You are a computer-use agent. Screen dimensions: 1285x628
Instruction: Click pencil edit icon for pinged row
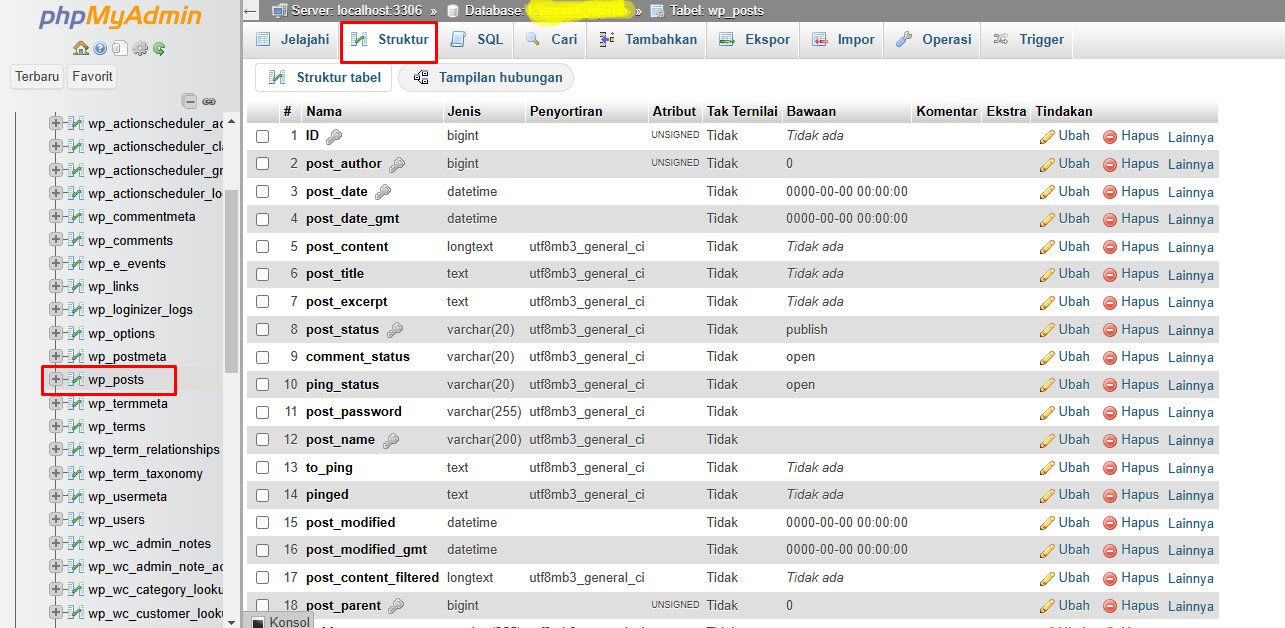click(1047, 495)
